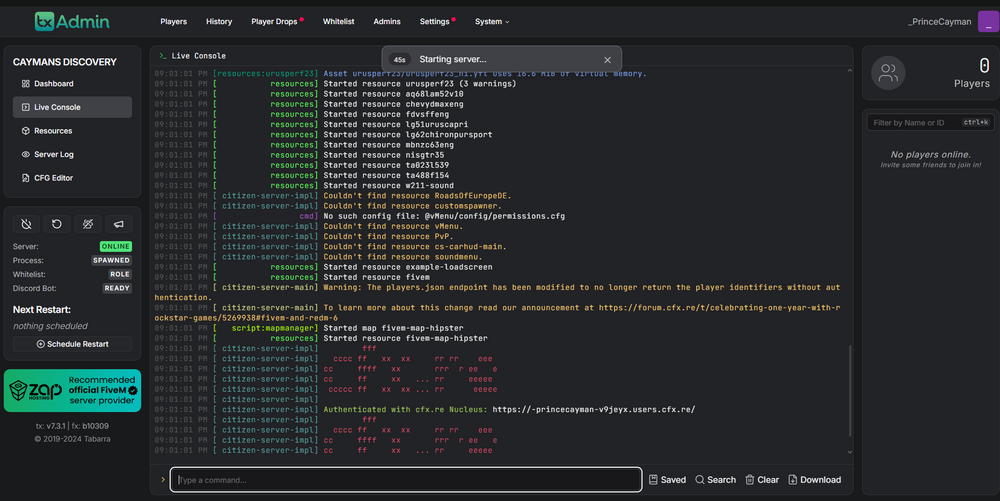Click the tx: v7.3.1 version text

point(50,426)
